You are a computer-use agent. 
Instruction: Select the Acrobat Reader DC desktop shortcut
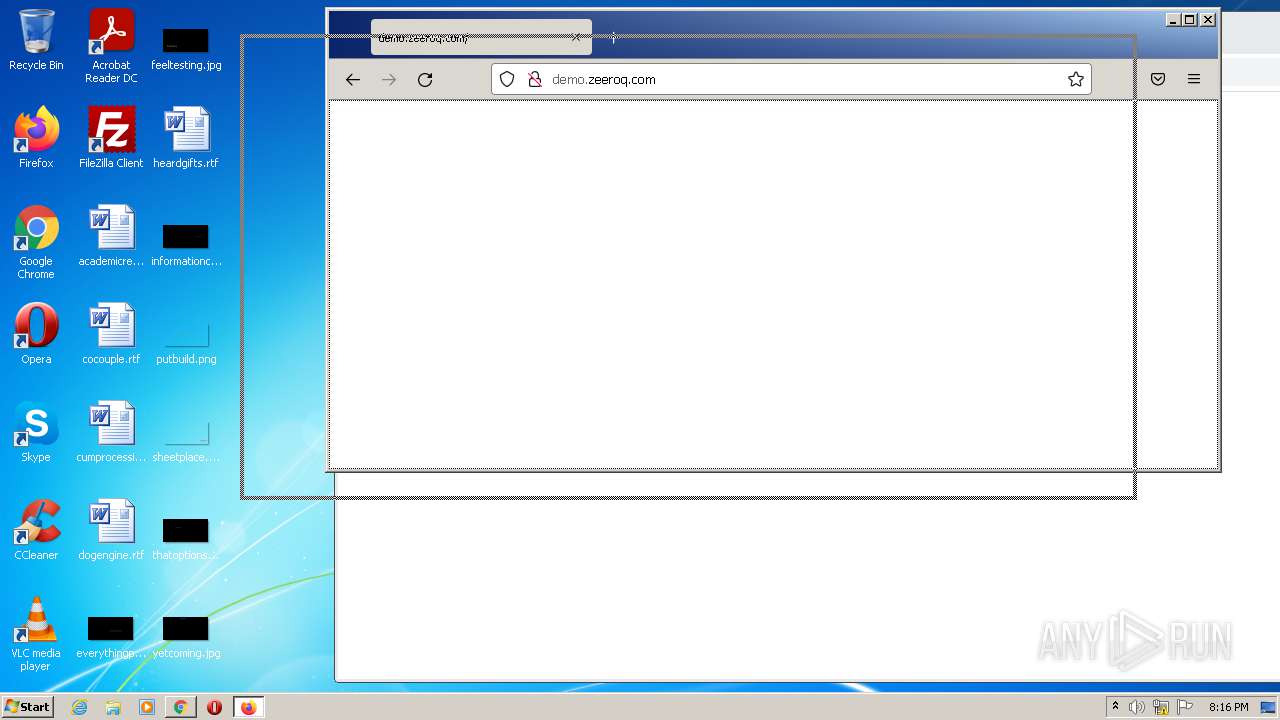(111, 46)
